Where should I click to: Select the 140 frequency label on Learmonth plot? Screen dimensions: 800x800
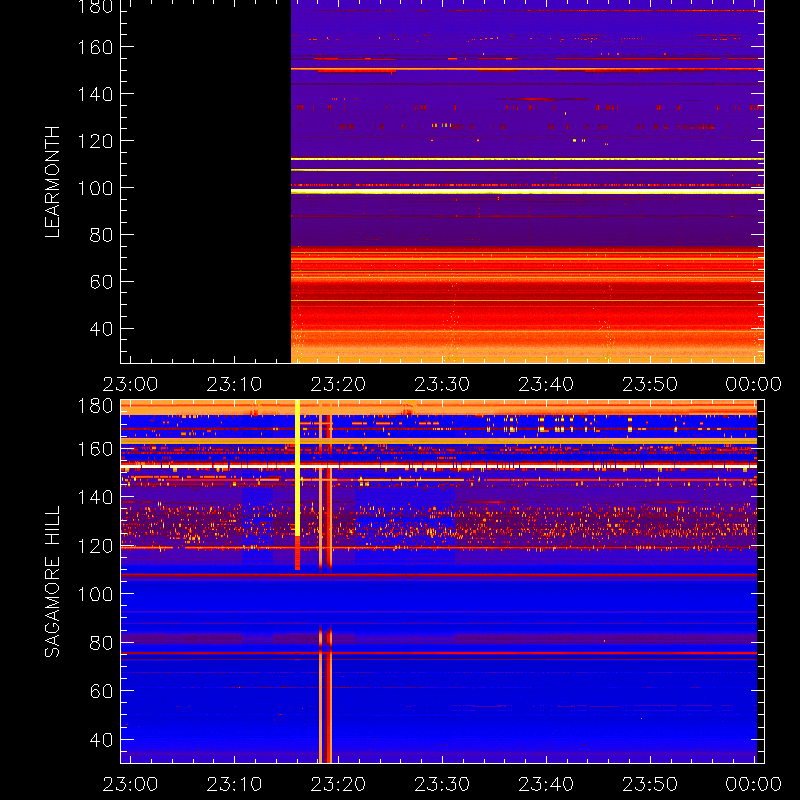[x=95, y=94]
